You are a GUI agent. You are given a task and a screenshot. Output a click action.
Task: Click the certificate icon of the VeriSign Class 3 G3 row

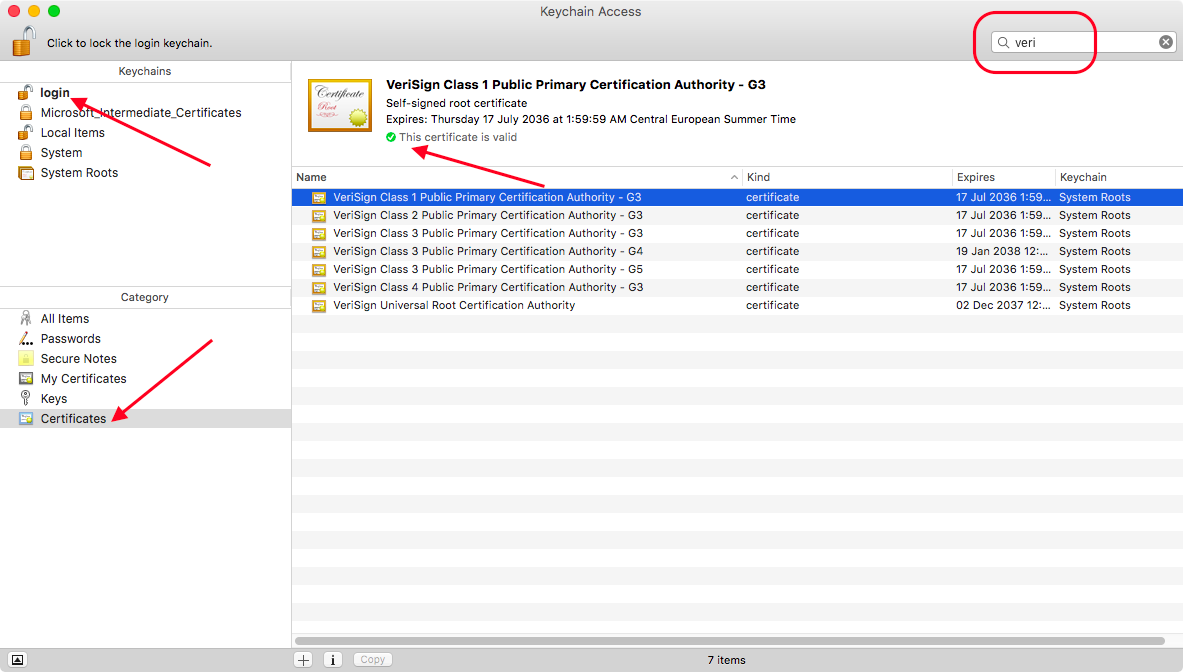tap(319, 234)
